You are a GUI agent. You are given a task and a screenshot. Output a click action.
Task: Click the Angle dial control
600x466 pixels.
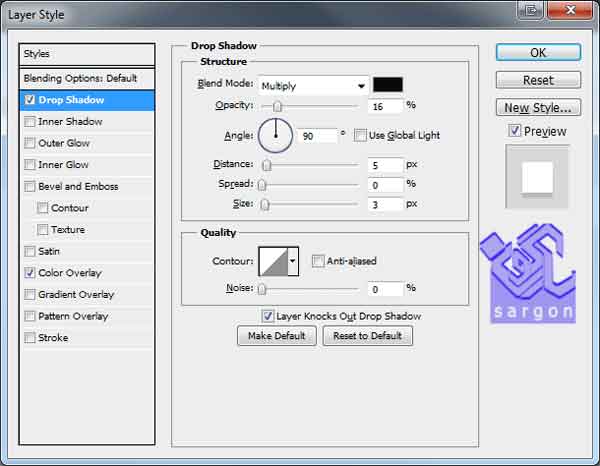(276, 135)
